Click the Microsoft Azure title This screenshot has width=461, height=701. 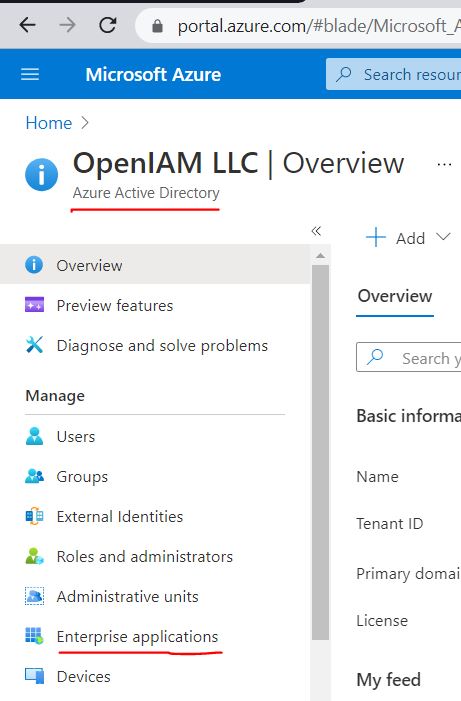pyautogui.click(x=153, y=74)
